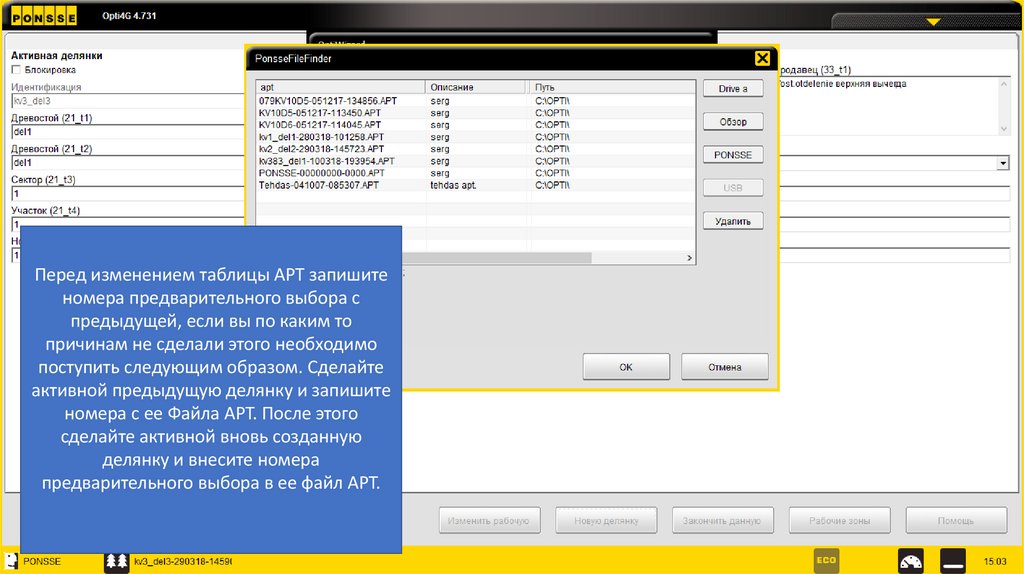The height and width of the screenshot is (574, 1024).
Task: Click the PONSSE button in the file finder
Action: pyautogui.click(x=733, y=155)
